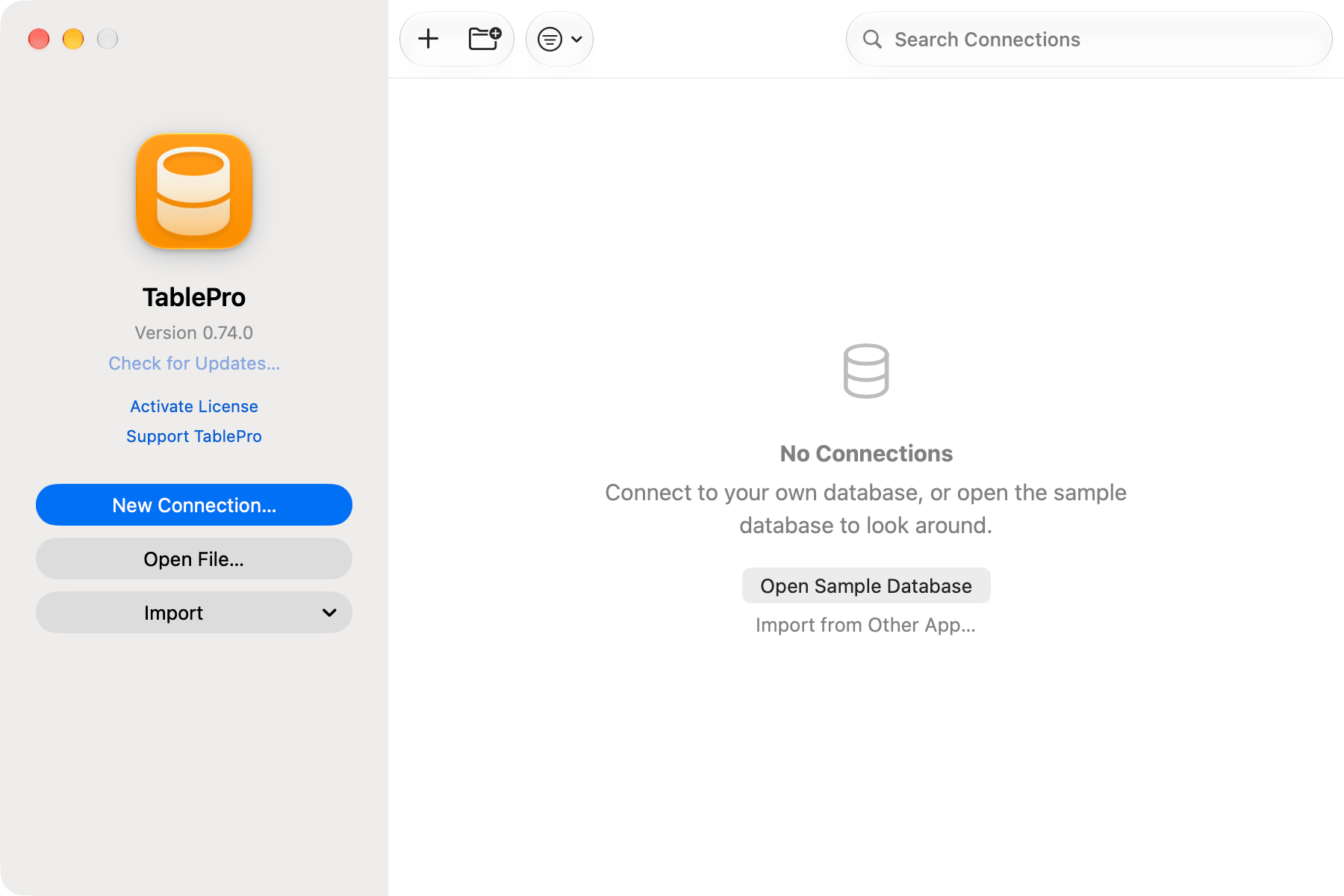1344x896 pixels.
Task: Click Open Sample Database button
Action: (866, 585)
